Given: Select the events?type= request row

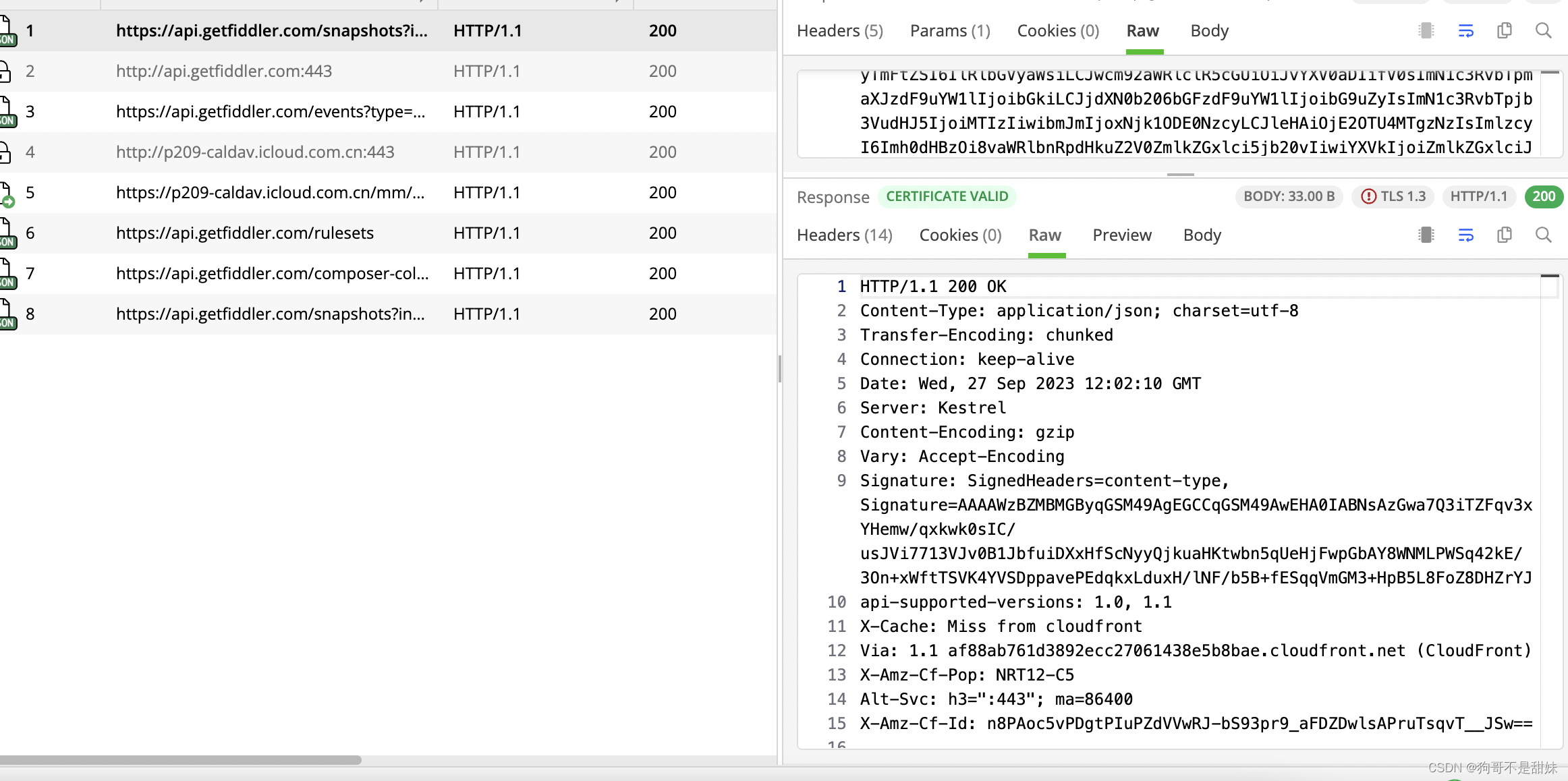Looking at the screenshot, I should 389,112.
